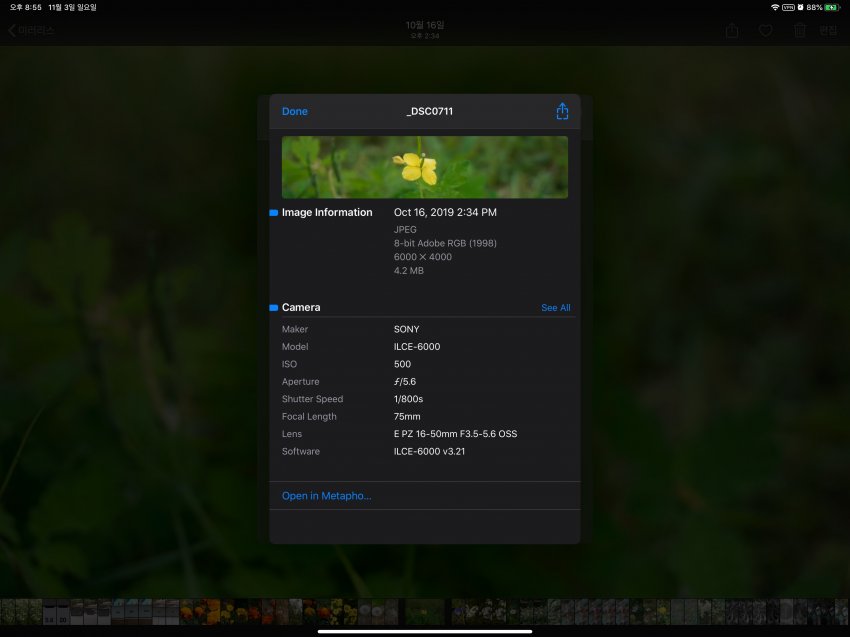This screenshot has height=637, width=850.
Task: Click the Software label
Action: (301, 451)
